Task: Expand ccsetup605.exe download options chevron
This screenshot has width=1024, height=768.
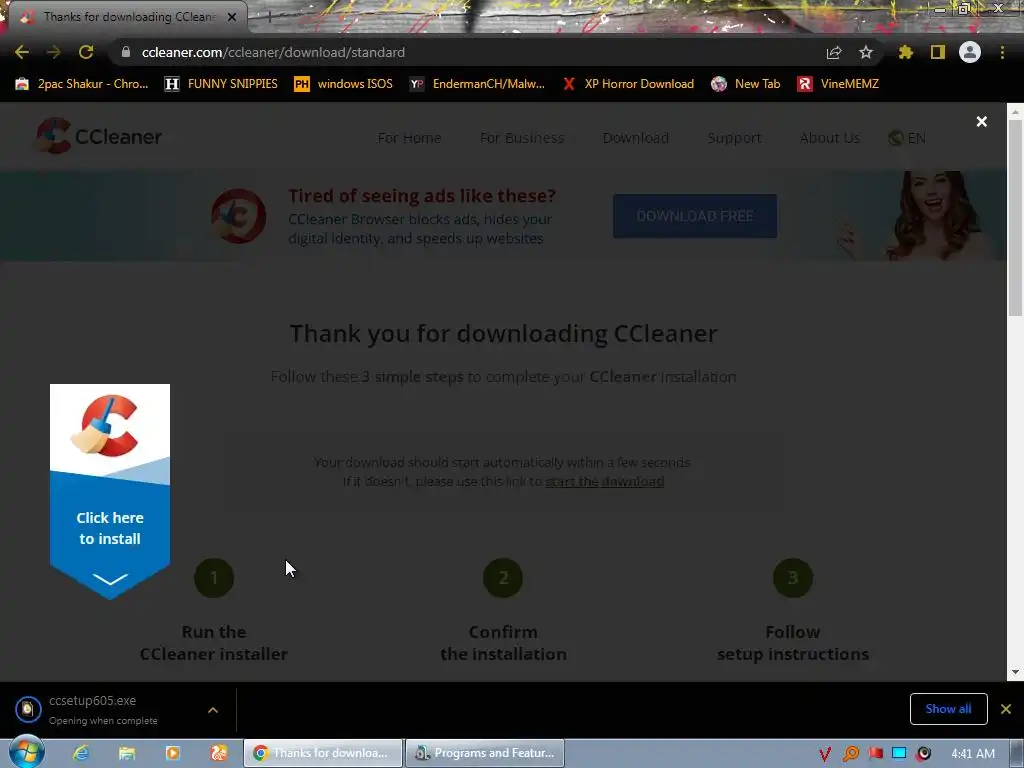Action: click(213, 710)
